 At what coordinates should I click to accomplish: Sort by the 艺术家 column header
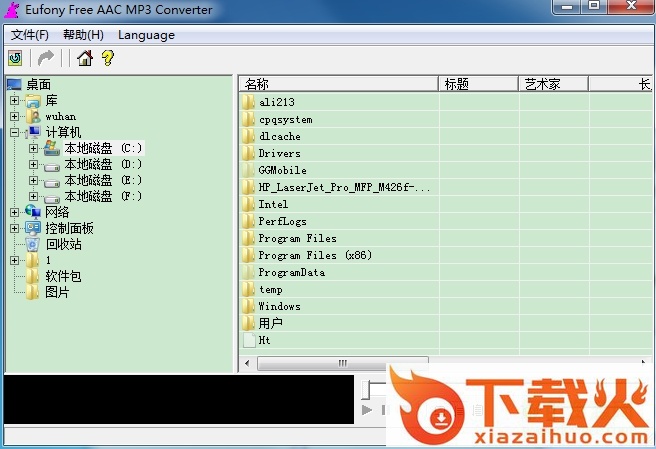coord(554,84)
